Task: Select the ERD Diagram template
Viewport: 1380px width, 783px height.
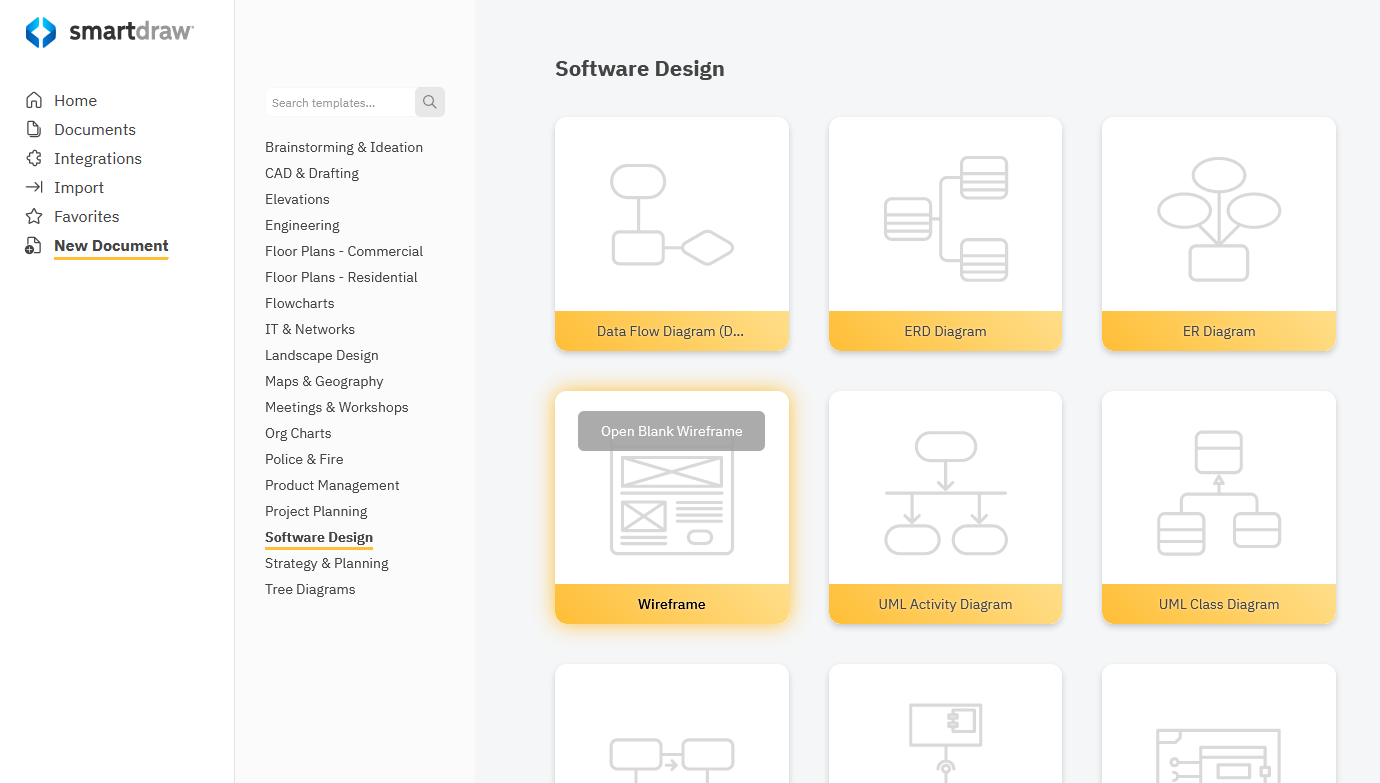Action: click(945, 234)
